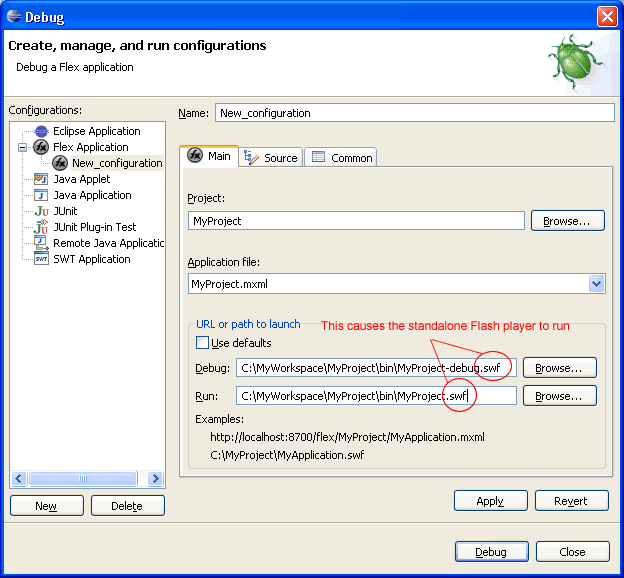The width and height of the screenshot is (624, 578).
Task: Select Flex Application in configurations tree
Action: coord(91,147)
